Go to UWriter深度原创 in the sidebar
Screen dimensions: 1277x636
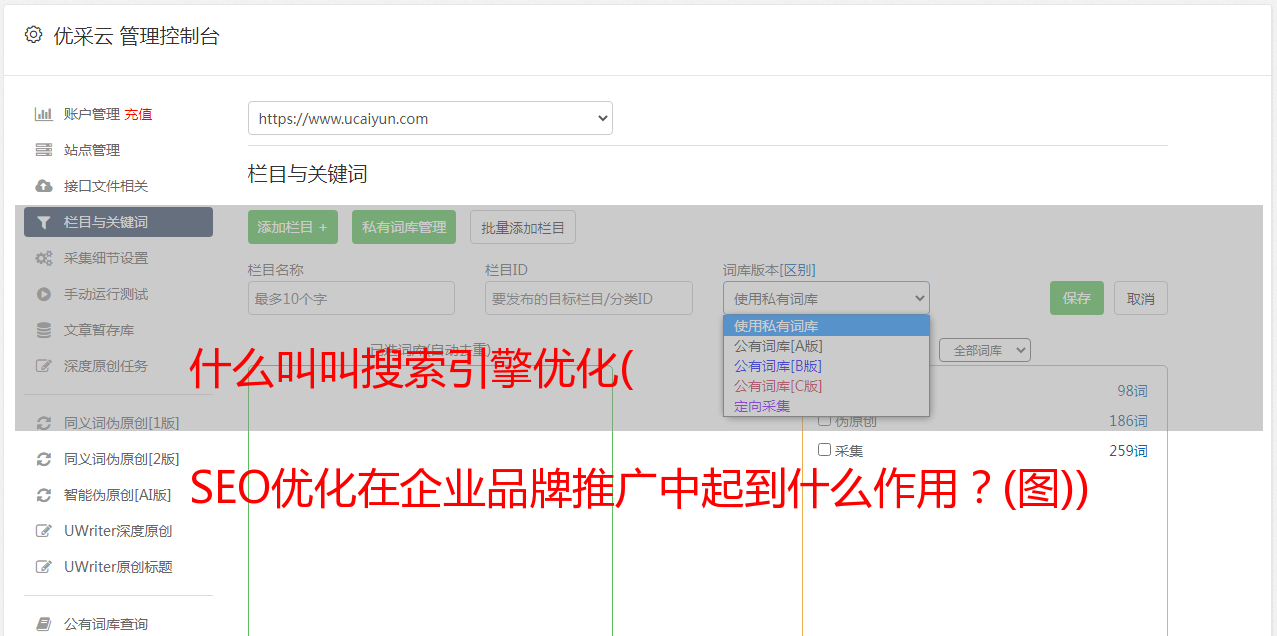[118, 531]
